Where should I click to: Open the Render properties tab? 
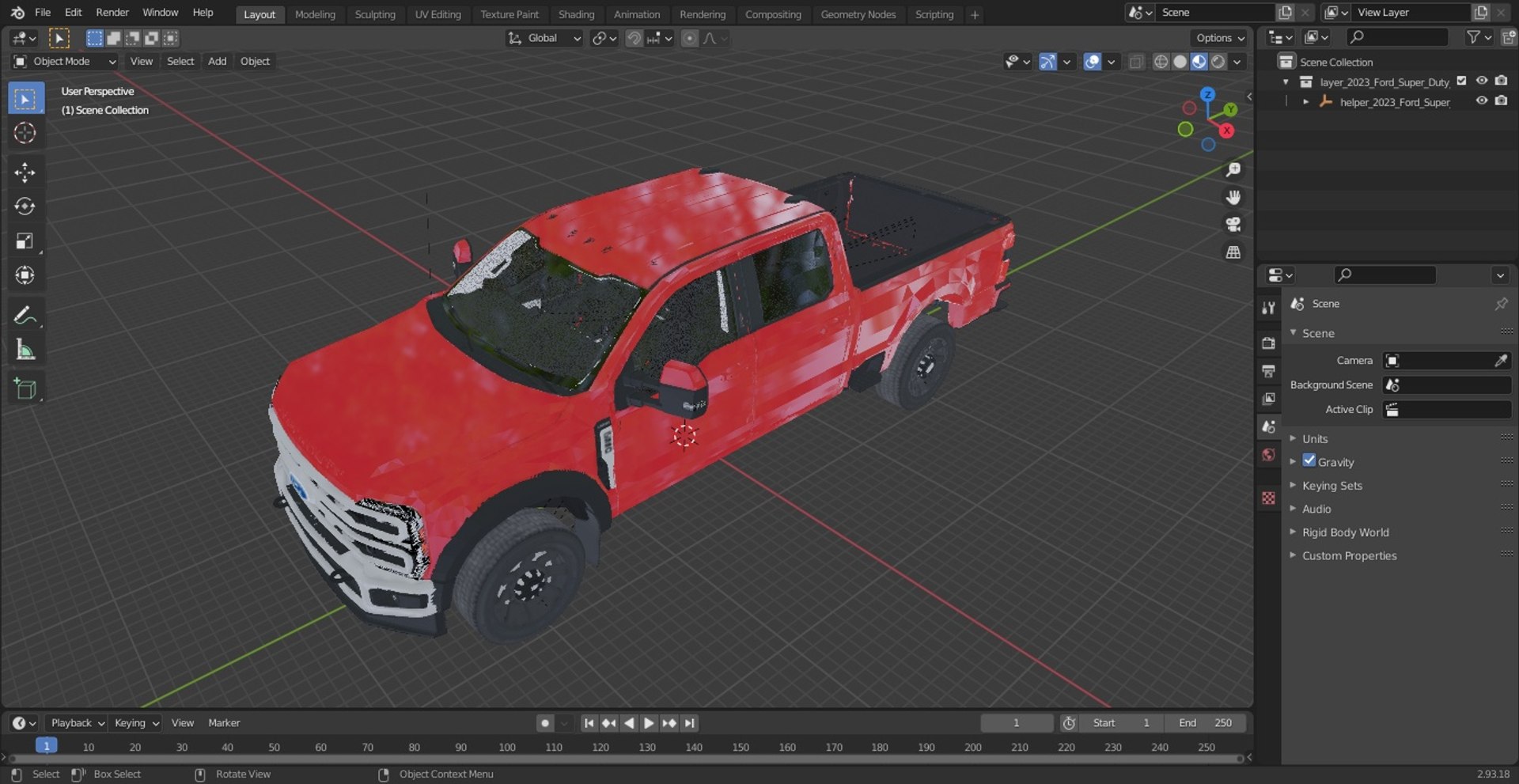[x=1269, y=343]
